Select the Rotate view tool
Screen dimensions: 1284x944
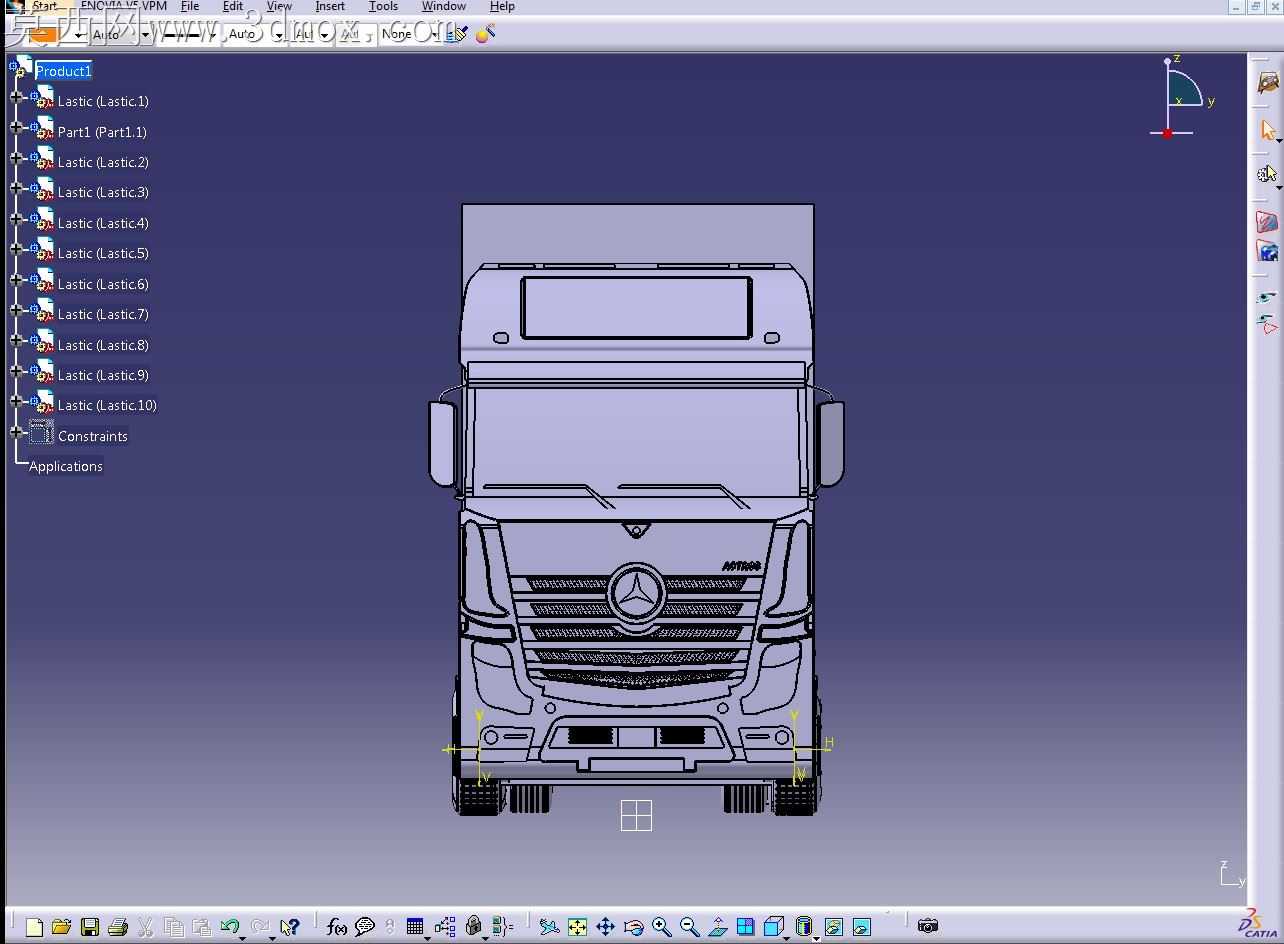tap(633, 927)
